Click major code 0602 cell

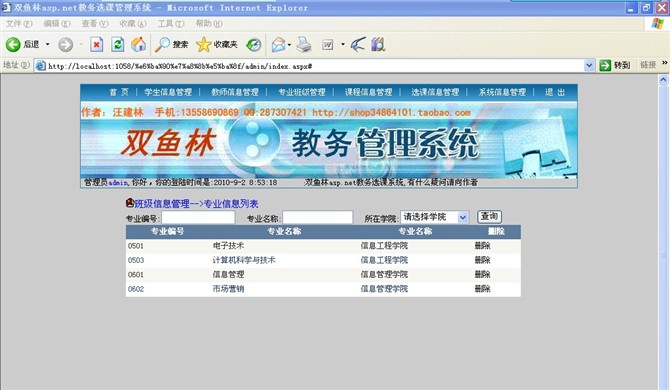tap(136, 289)
